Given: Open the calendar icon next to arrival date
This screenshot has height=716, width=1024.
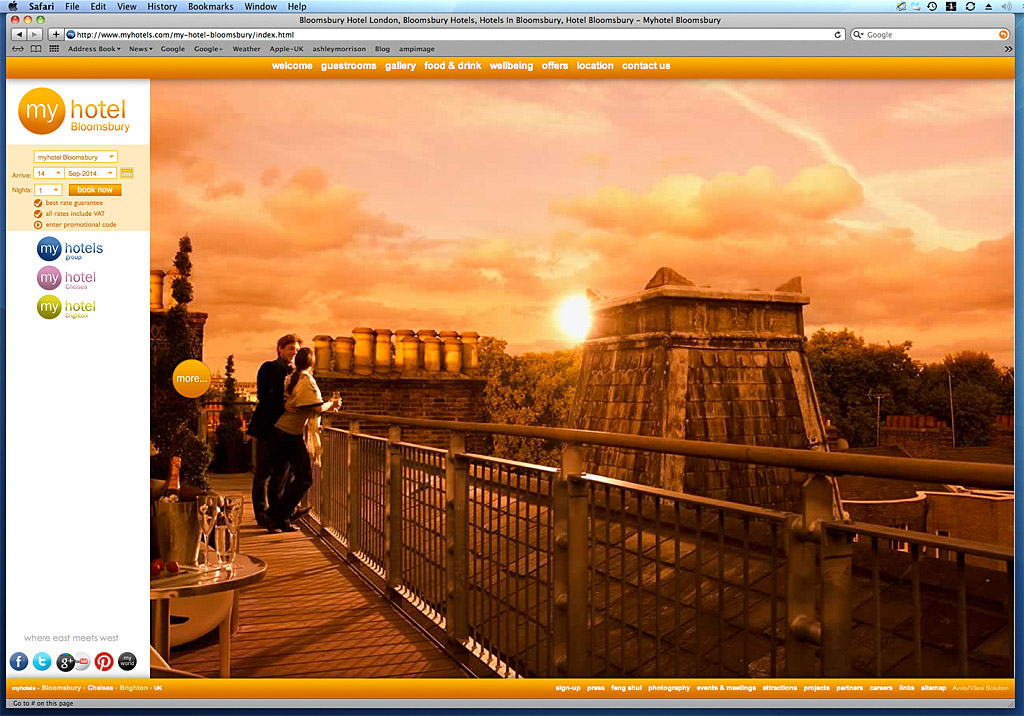Looking at the screenshot, I should (127, 173).
